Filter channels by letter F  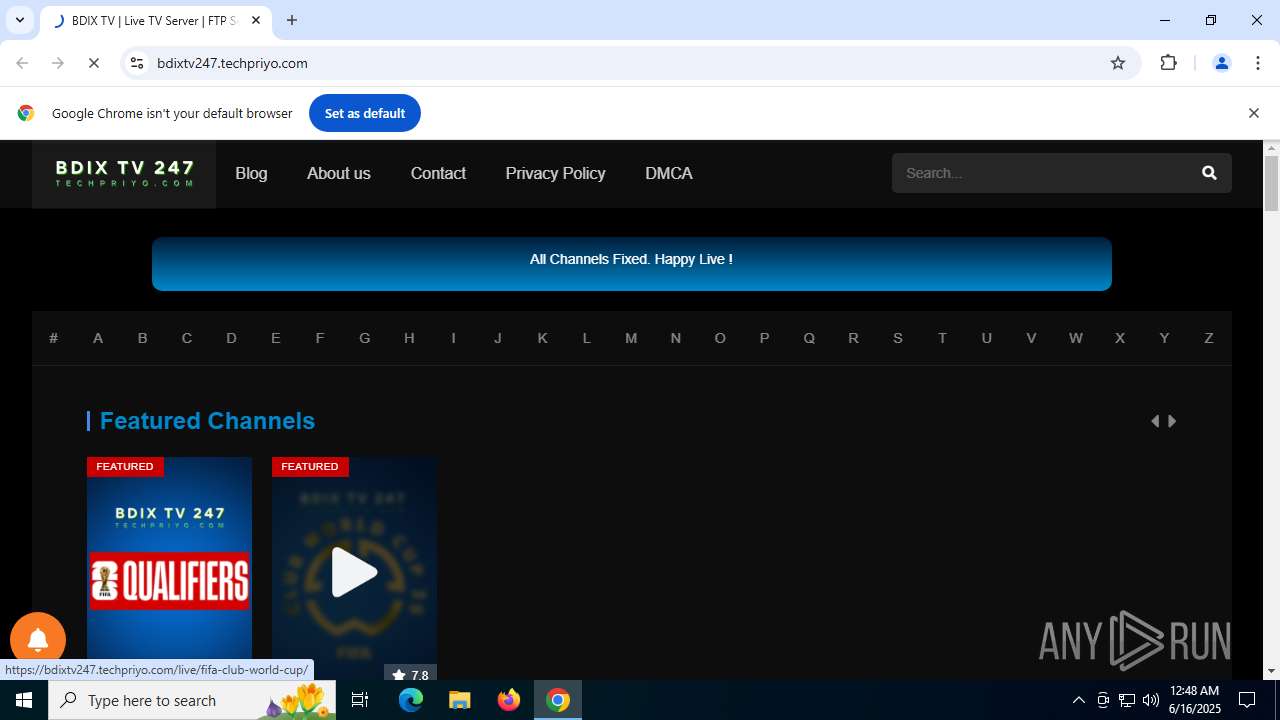pos(320,338)
